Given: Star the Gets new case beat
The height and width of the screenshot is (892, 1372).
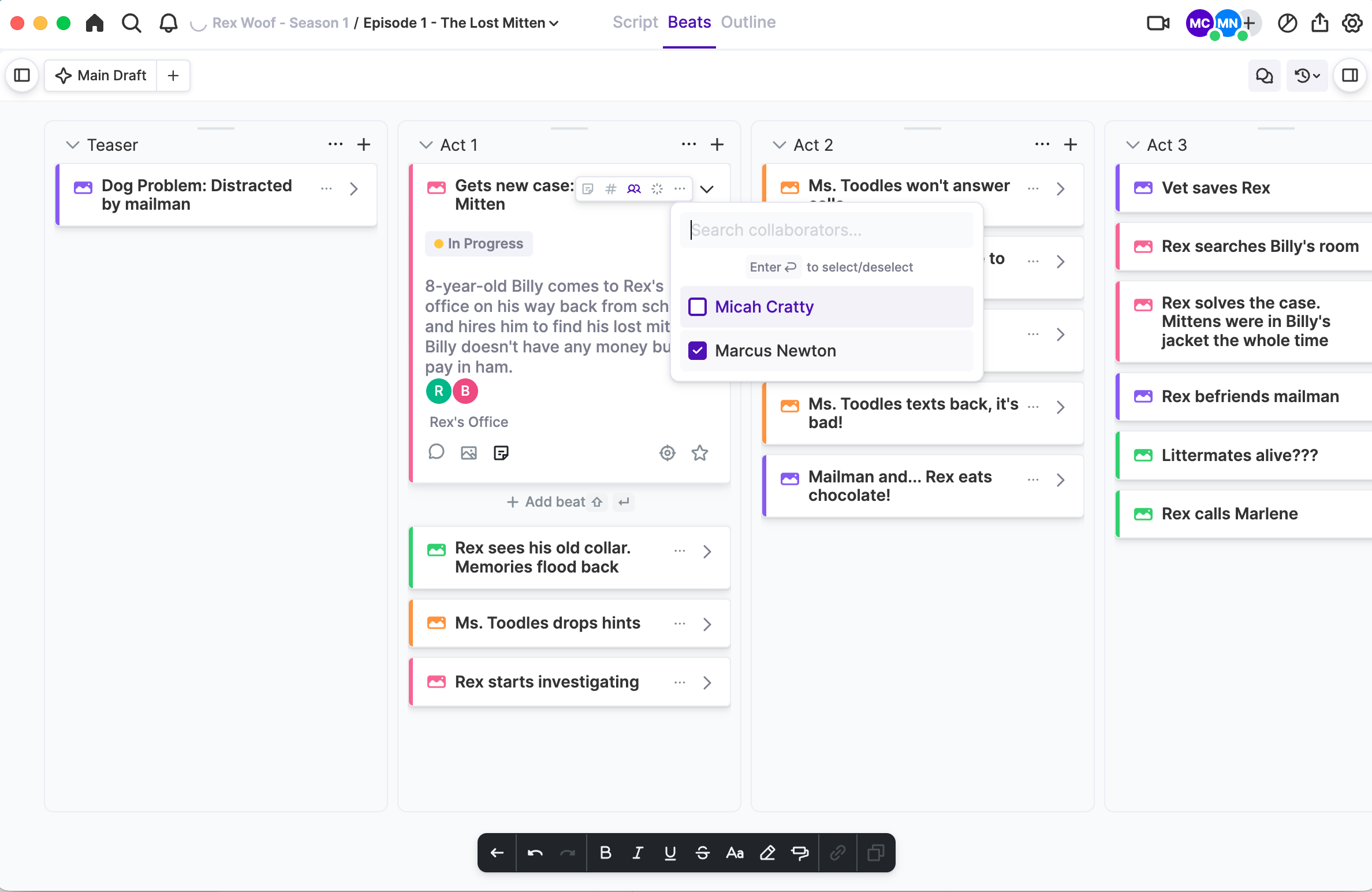Looking at the screenshot, I should (700, 453).
